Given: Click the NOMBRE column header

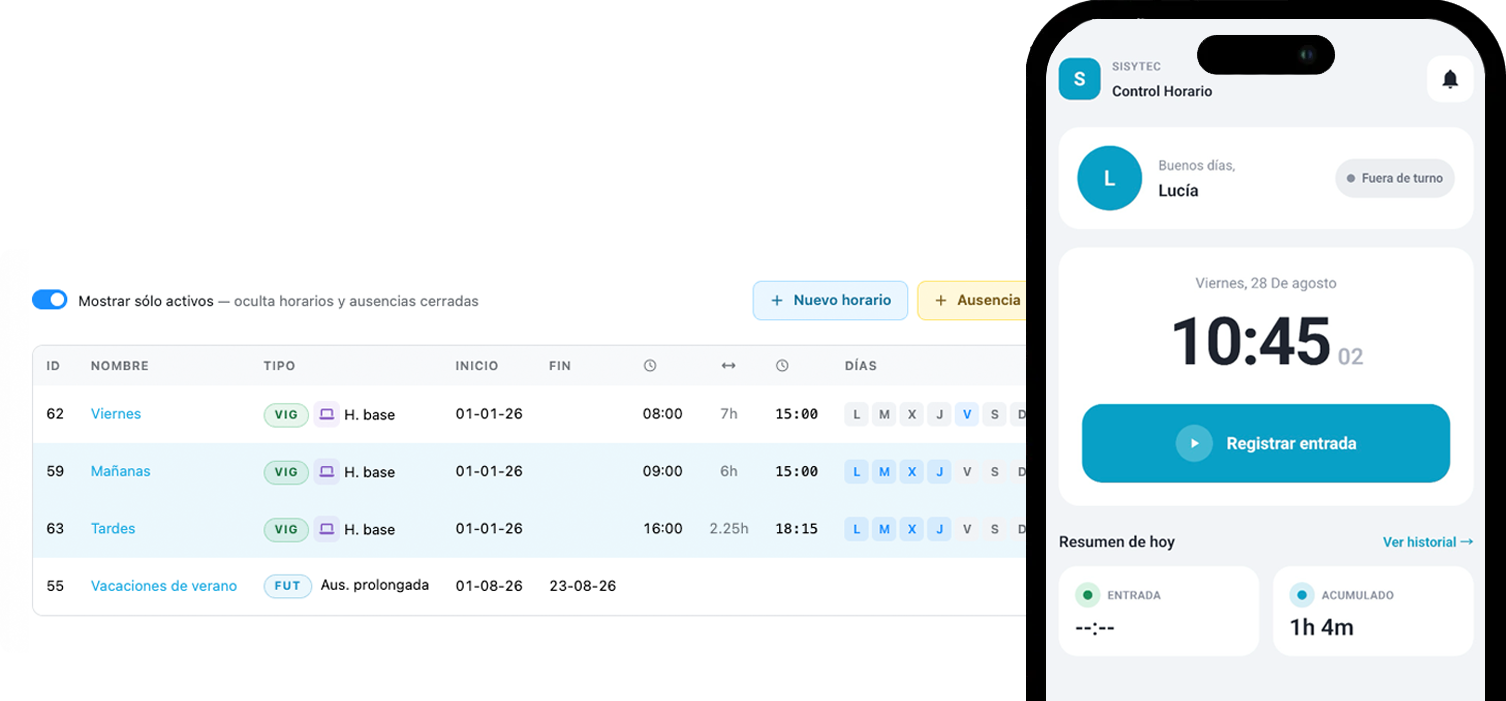Looking at the screenshot, I should (120, 366).
